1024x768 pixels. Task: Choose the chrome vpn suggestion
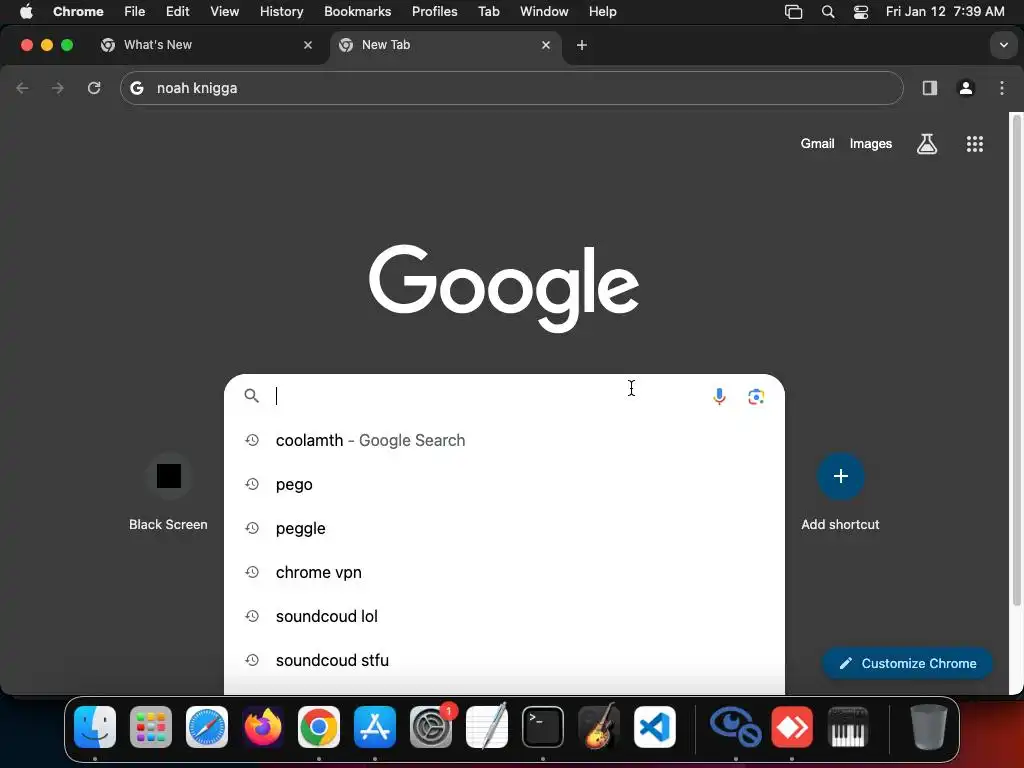tap(504, 572)
